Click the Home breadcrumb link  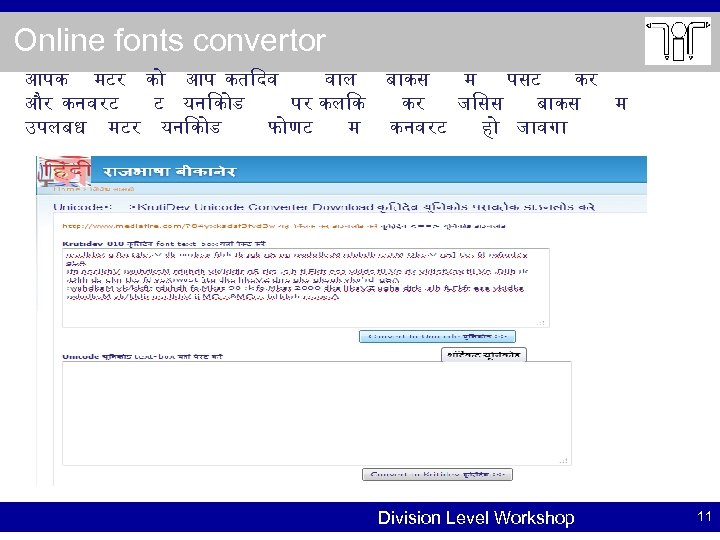pyautogui.click(x=67, y=189)
